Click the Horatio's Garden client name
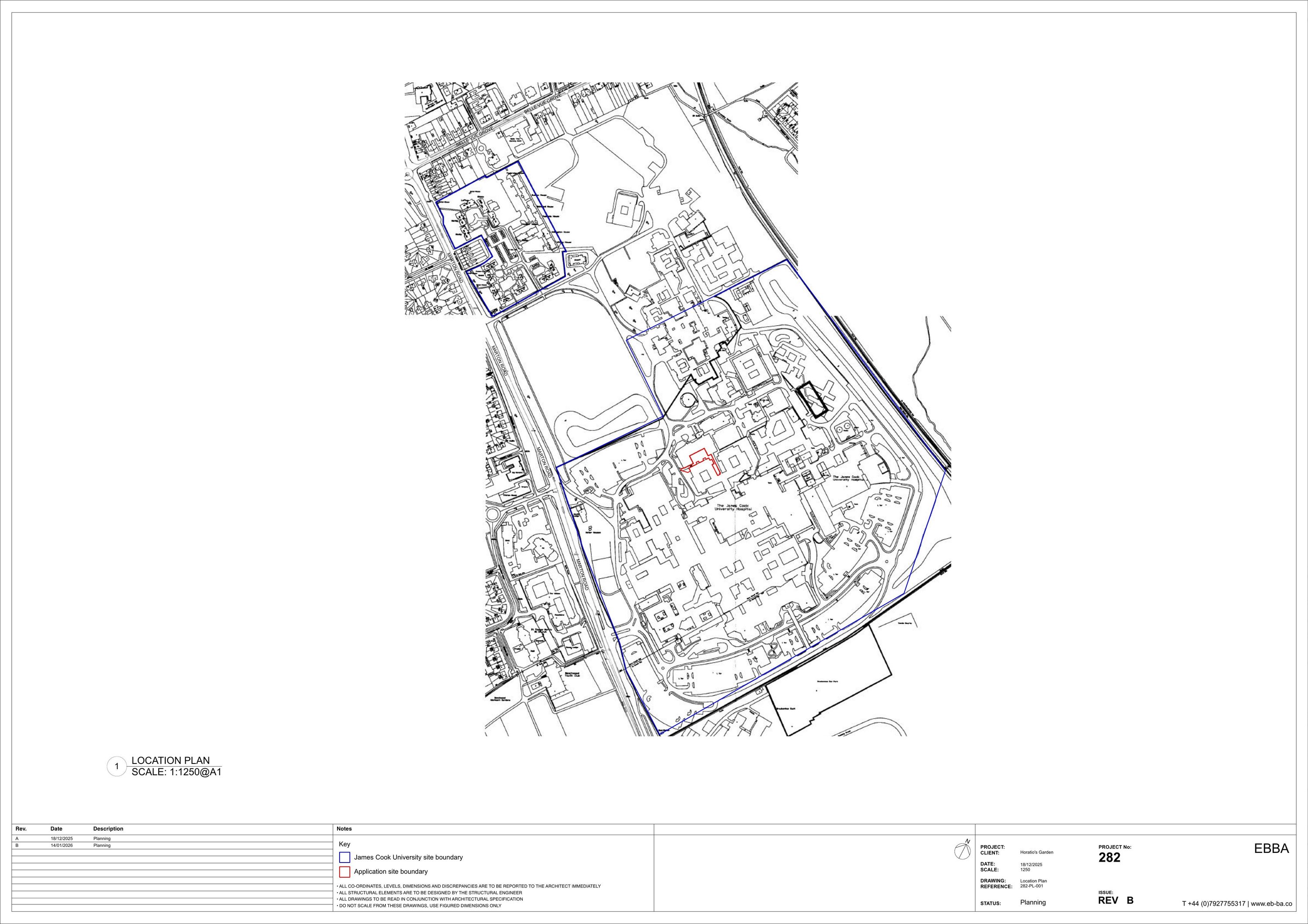This screenshot has height=924, width=1308. (x=1036, y=853)
